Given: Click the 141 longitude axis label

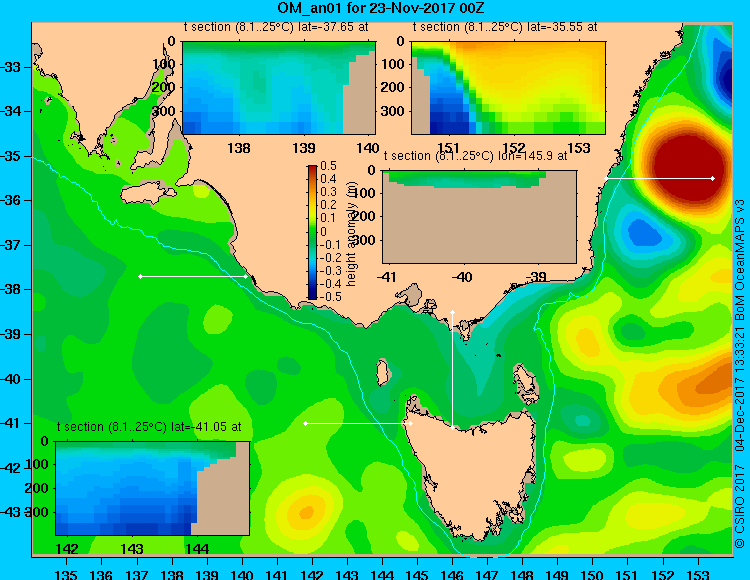Looking at the screenshot, I should click(x=277, y=574).
